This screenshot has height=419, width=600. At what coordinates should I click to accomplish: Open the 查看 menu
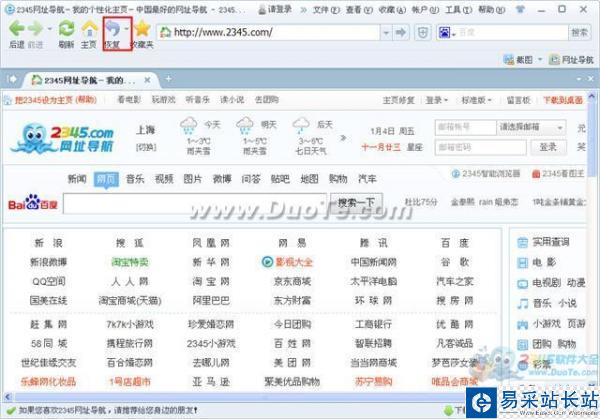359,10
